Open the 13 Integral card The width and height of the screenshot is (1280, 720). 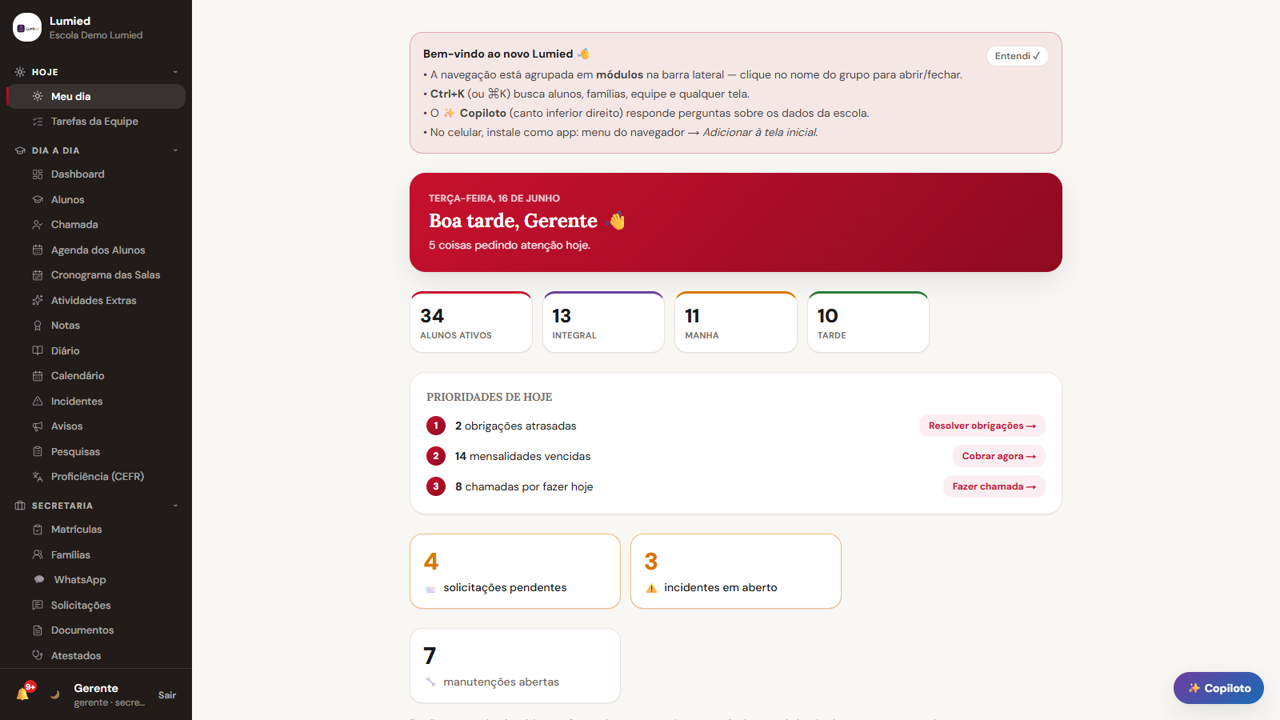click(x=603, y=322)
